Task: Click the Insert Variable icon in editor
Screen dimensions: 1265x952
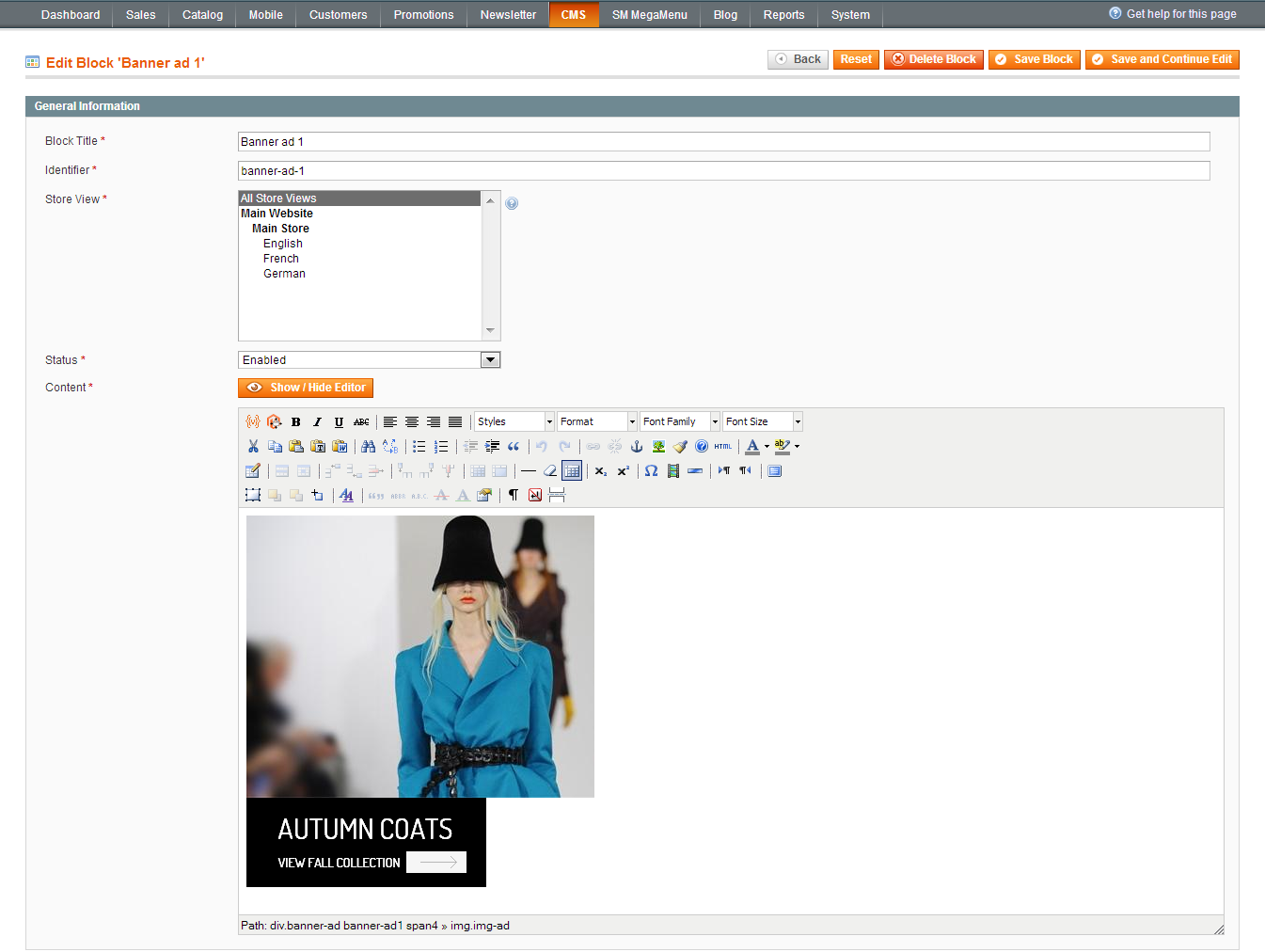Action: [252, 421]
